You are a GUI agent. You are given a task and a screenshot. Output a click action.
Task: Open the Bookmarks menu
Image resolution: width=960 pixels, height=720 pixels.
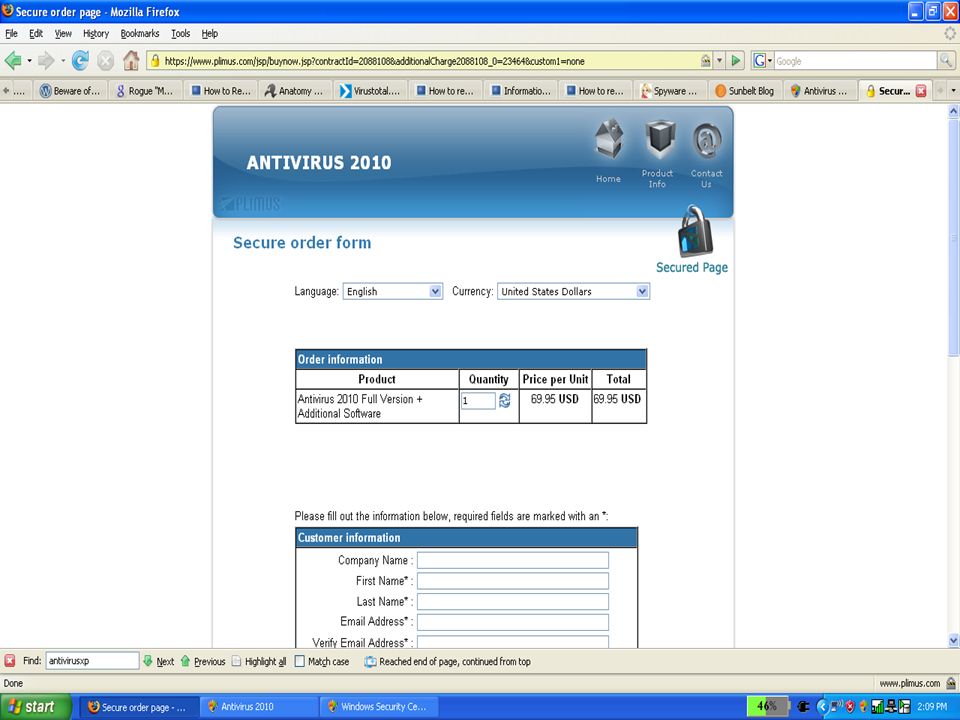140,34
